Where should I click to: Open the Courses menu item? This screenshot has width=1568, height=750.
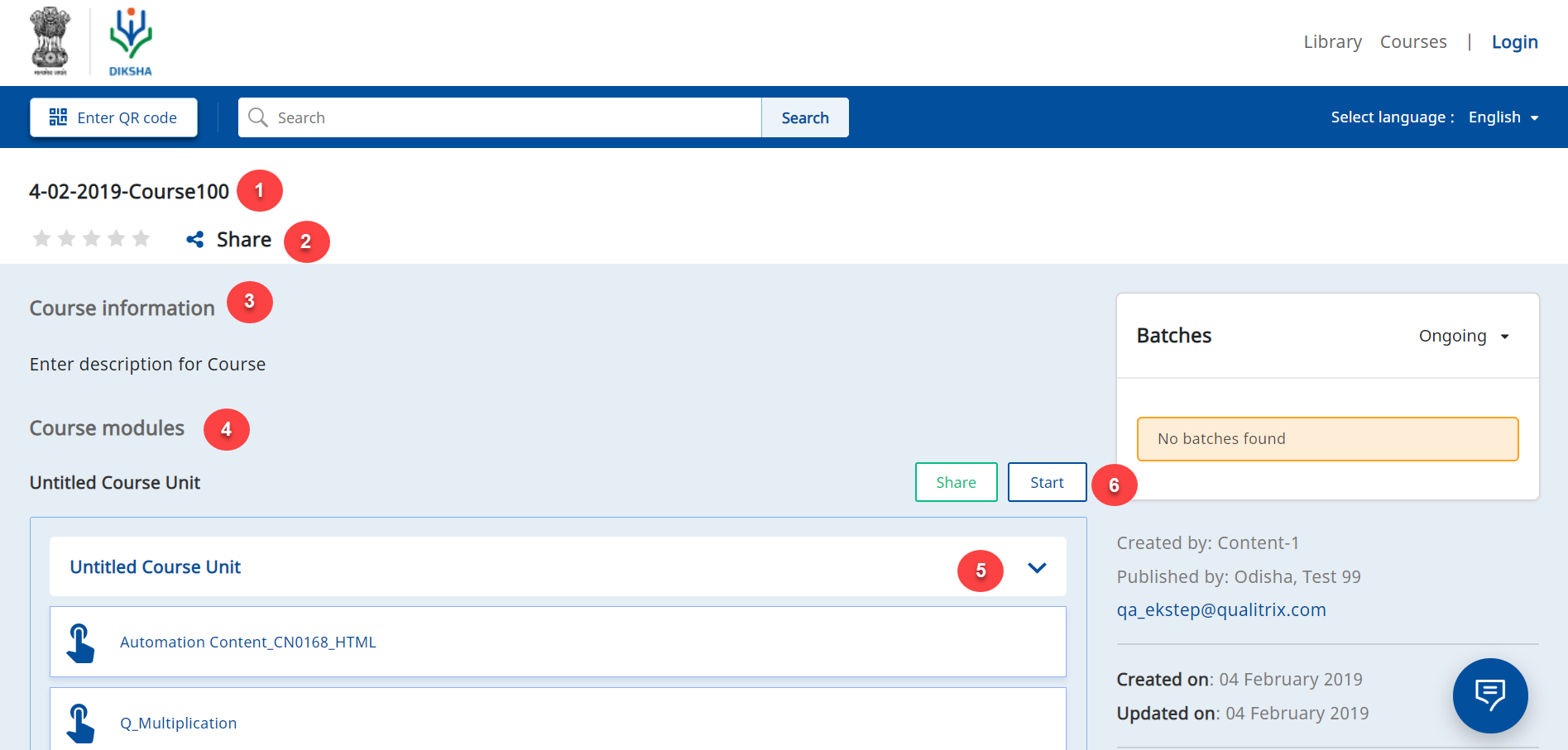tap(1412, 42)
